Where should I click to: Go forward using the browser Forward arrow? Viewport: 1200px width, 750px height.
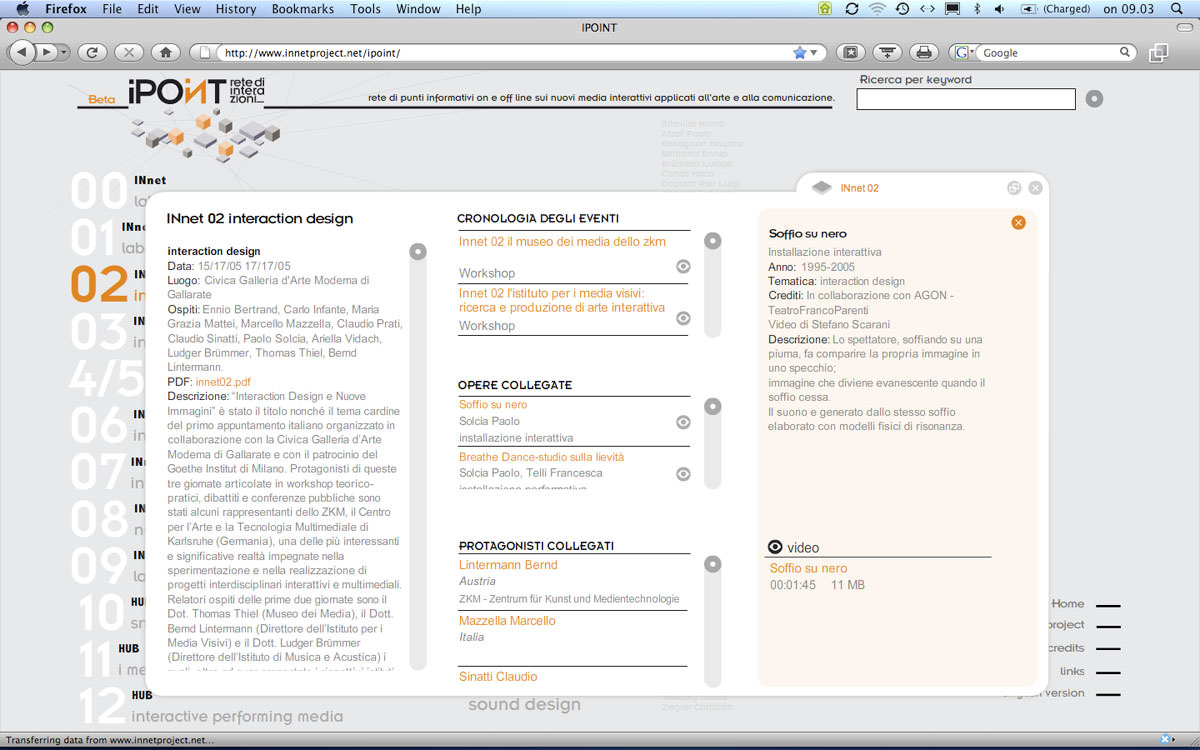point(46,52)
